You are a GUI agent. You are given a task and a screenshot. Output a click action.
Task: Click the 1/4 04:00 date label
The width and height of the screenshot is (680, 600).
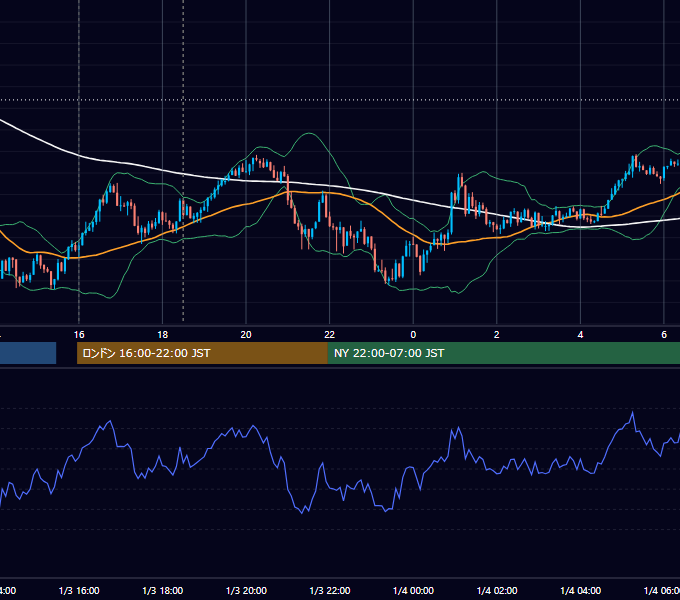point(581,590)
